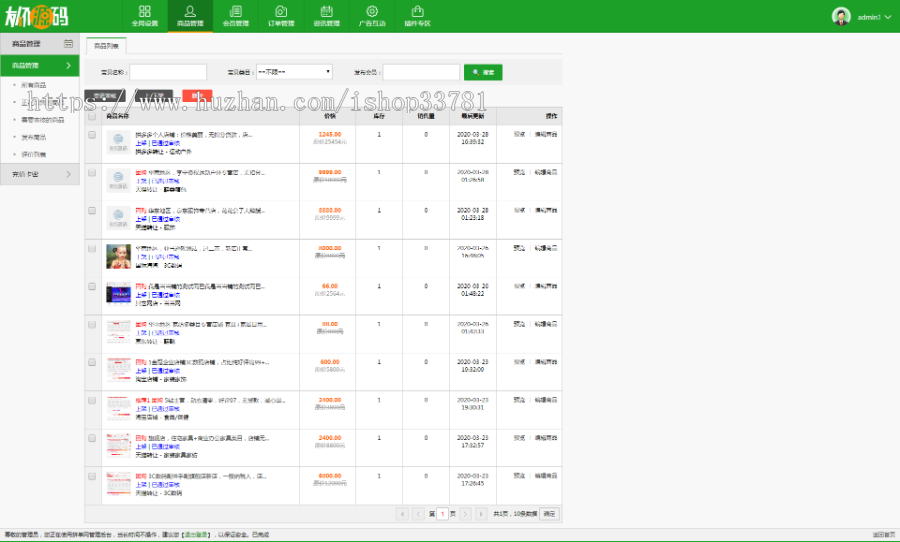
Task: Select 发布商品 in the left sidebar
Action: (33, 137)
